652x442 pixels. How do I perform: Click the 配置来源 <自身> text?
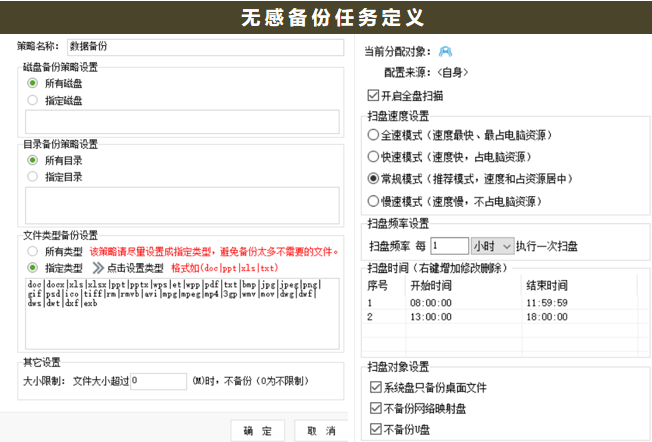tap(426, 73)
